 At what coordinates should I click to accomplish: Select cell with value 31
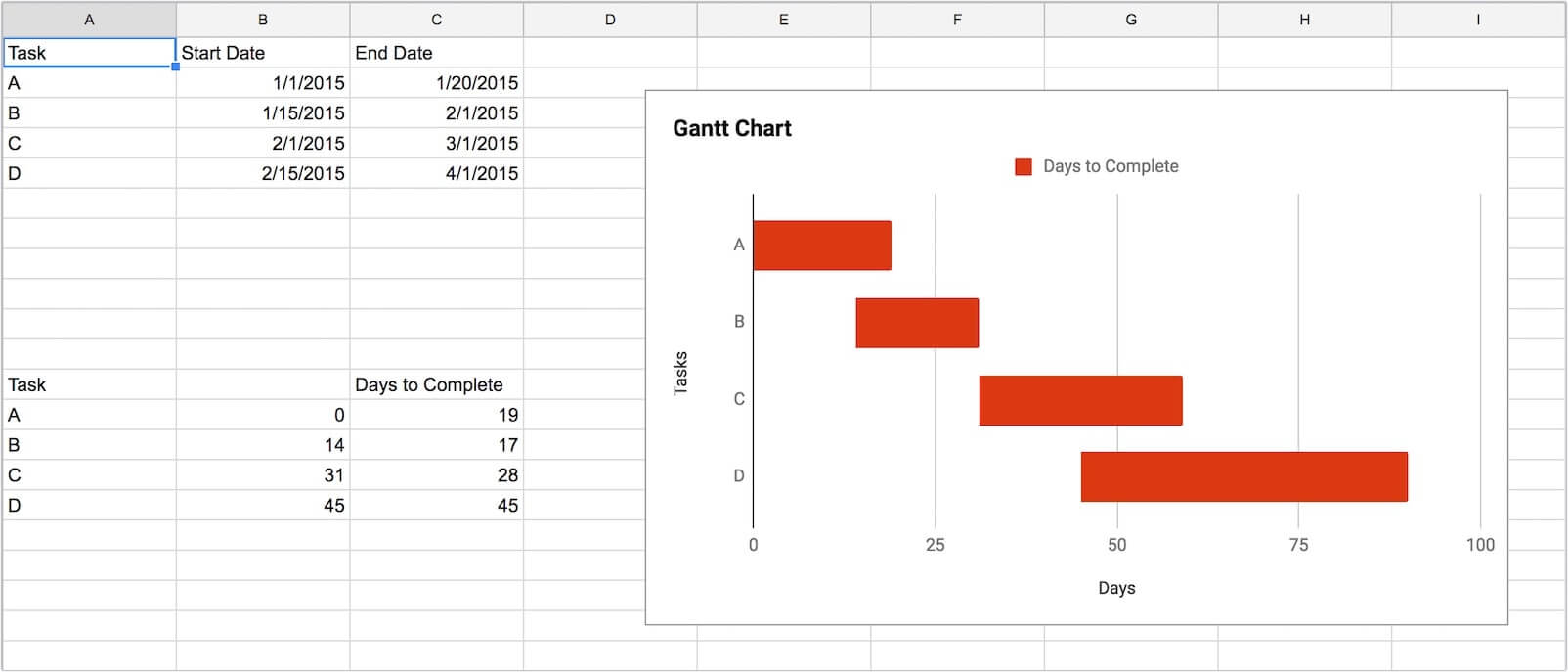(263, 475)
